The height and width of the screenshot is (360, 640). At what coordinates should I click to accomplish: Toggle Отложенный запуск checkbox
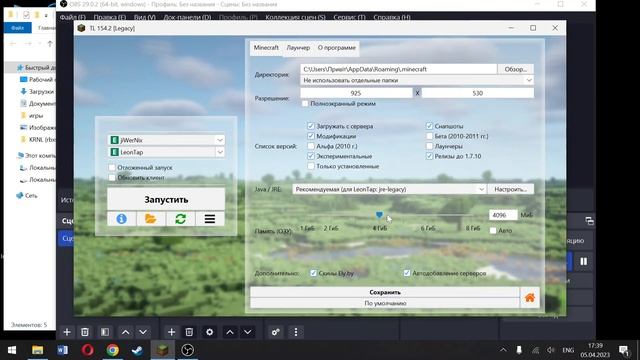[112, 167]
